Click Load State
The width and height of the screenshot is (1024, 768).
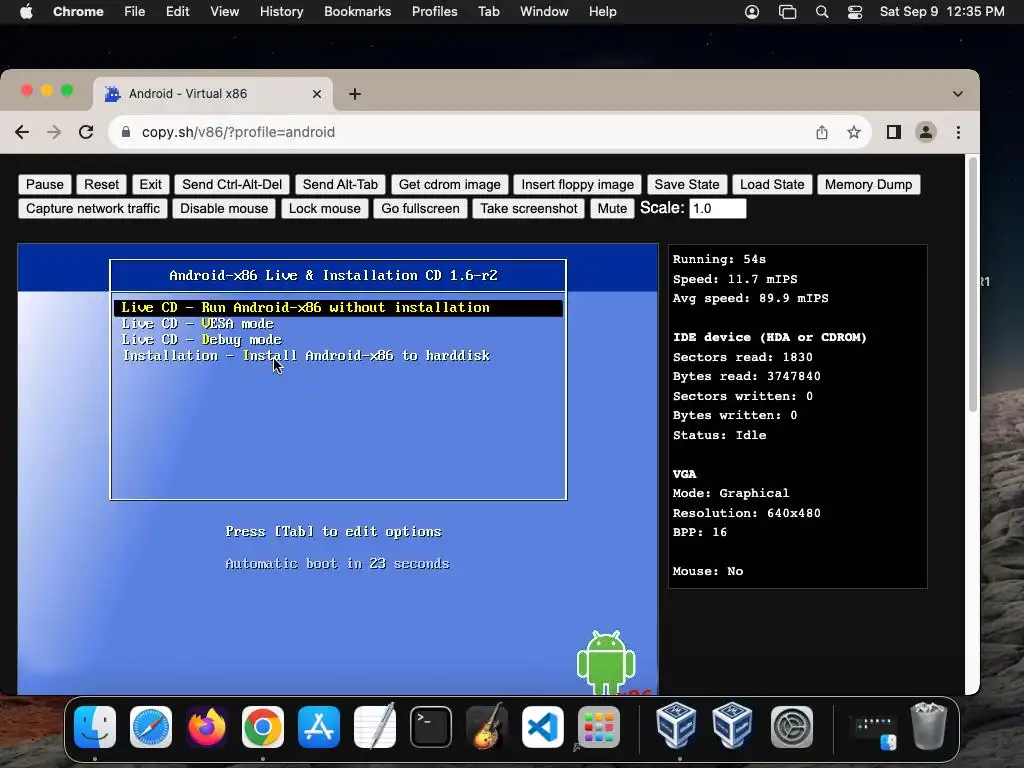(x=772, y=185)
